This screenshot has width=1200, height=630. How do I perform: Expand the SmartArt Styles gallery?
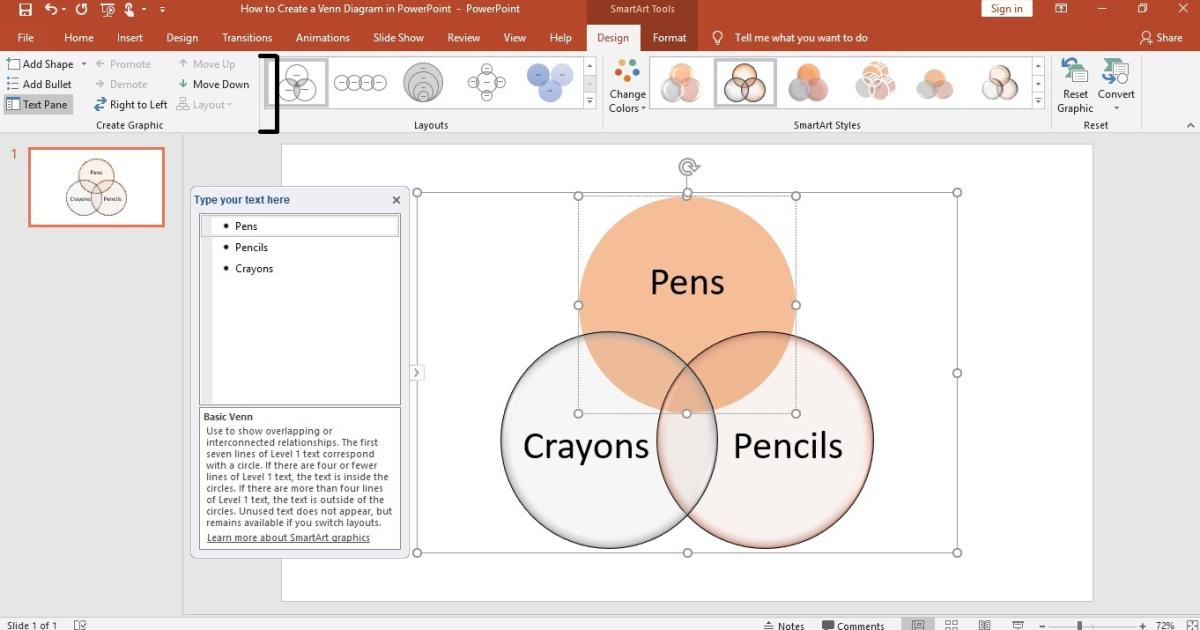point(1038,100)
